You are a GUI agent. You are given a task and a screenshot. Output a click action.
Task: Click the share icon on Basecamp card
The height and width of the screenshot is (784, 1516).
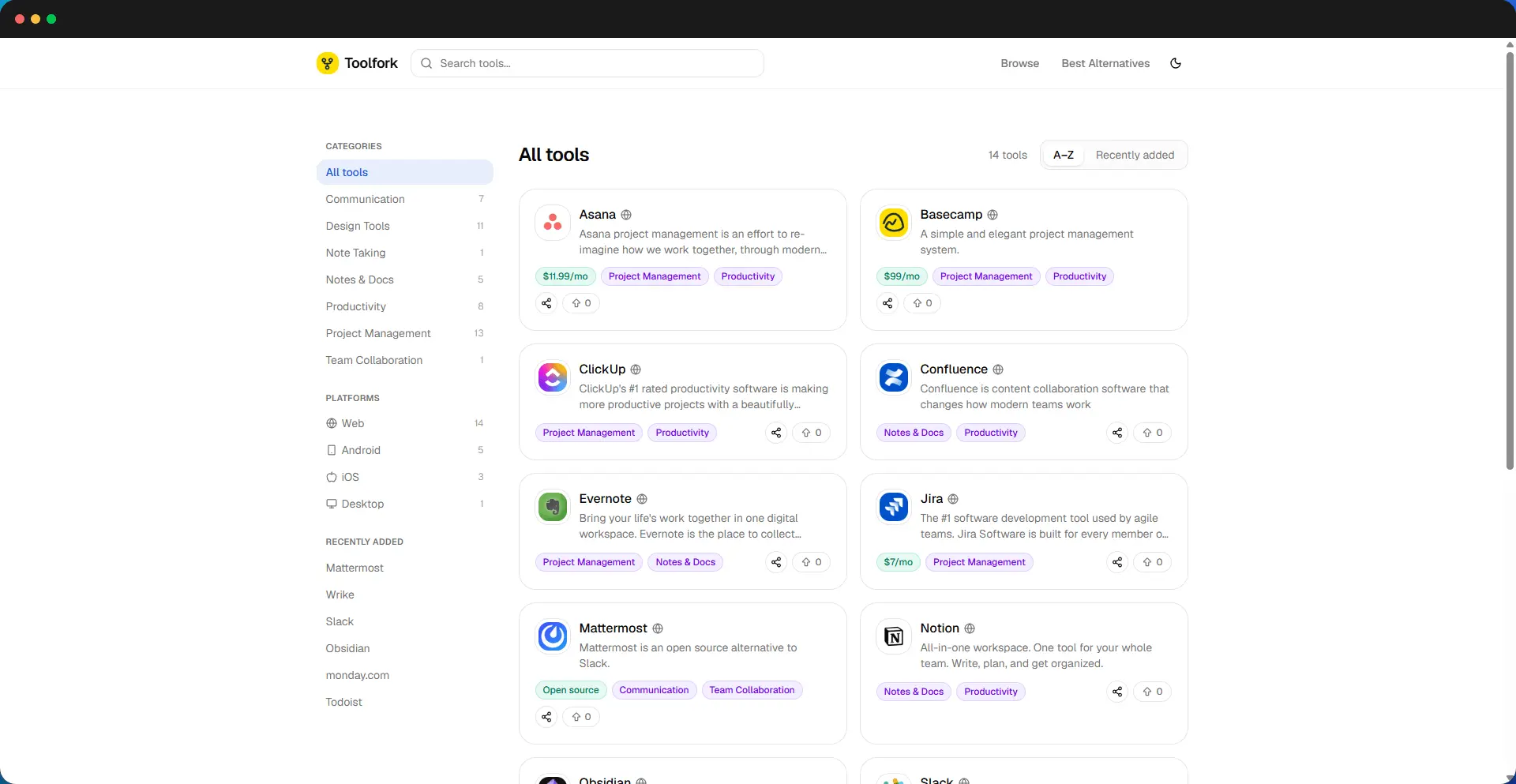click(x=887, y=303)
